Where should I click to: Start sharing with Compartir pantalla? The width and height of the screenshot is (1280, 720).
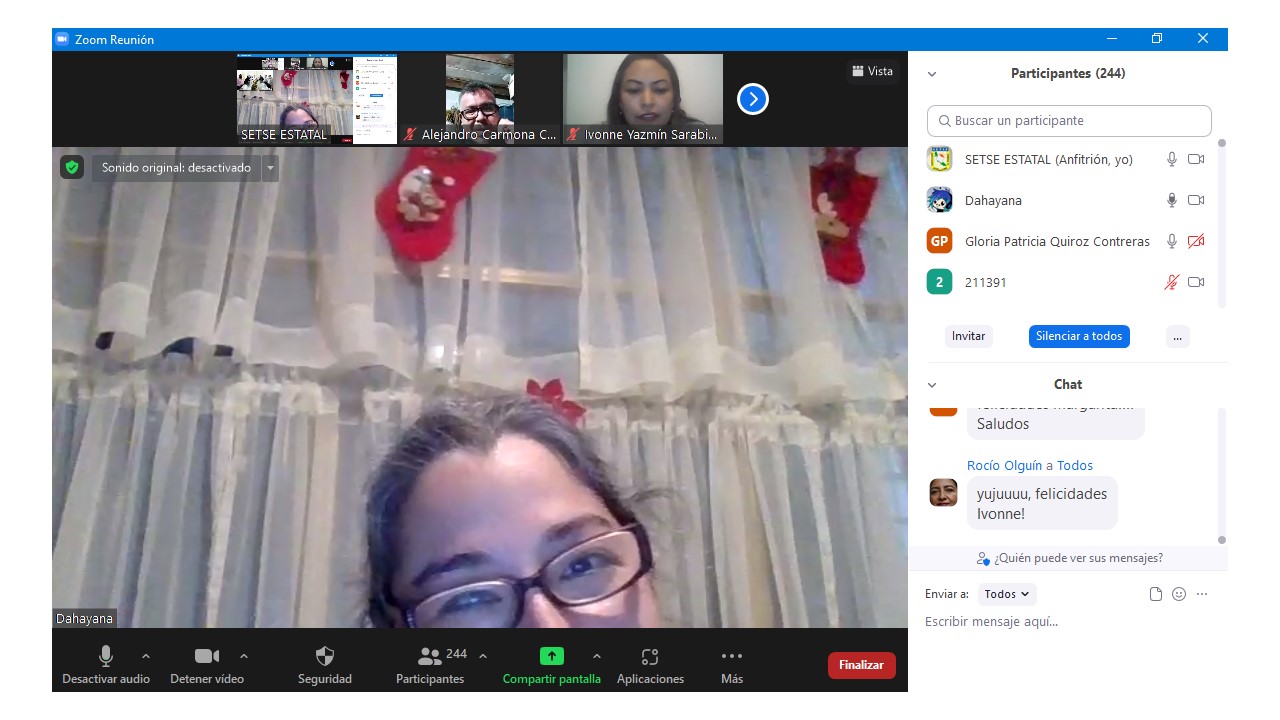[552, 665]
